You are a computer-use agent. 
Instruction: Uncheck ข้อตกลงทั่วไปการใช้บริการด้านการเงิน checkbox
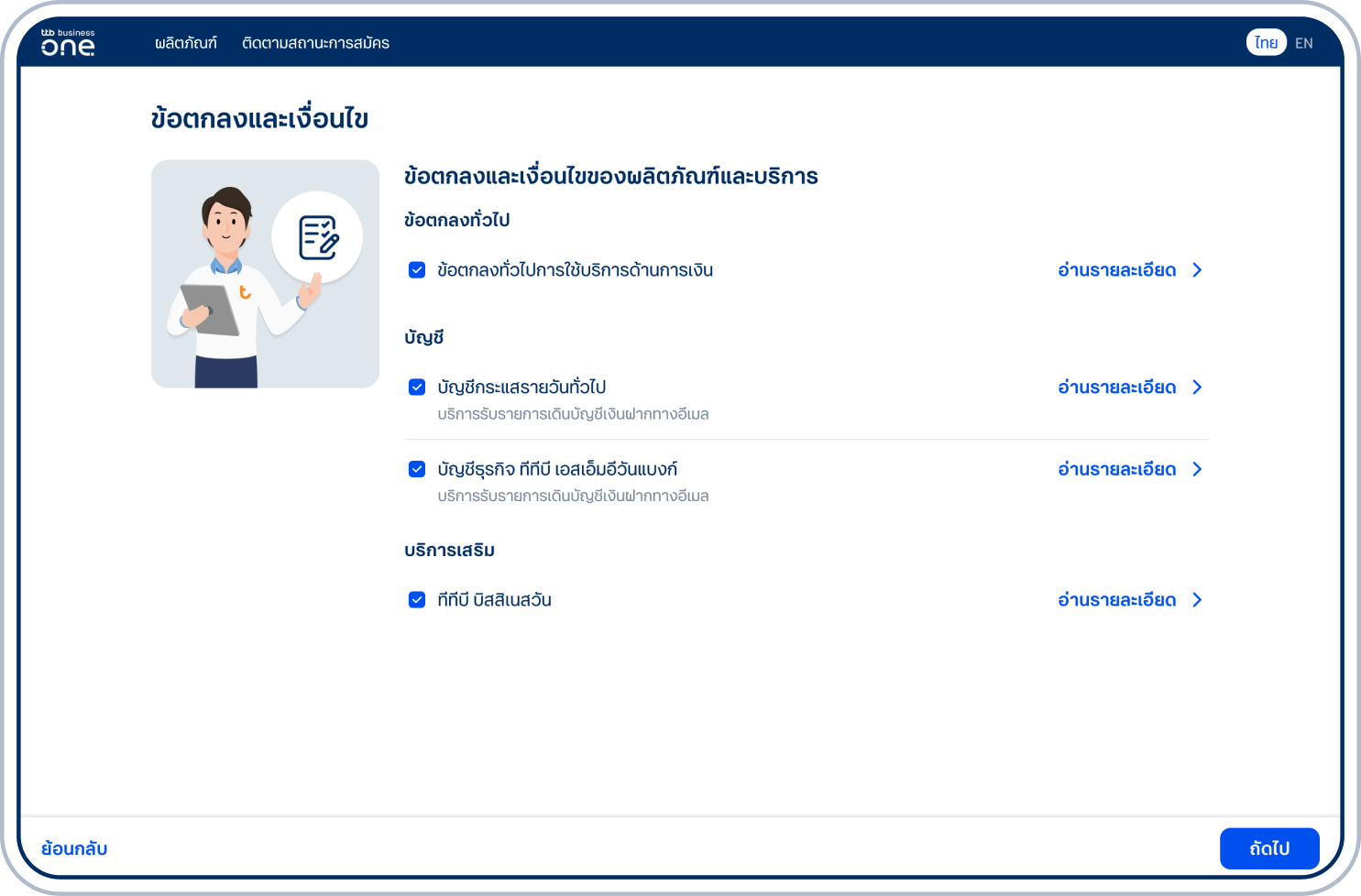click(x=417, y=270)
